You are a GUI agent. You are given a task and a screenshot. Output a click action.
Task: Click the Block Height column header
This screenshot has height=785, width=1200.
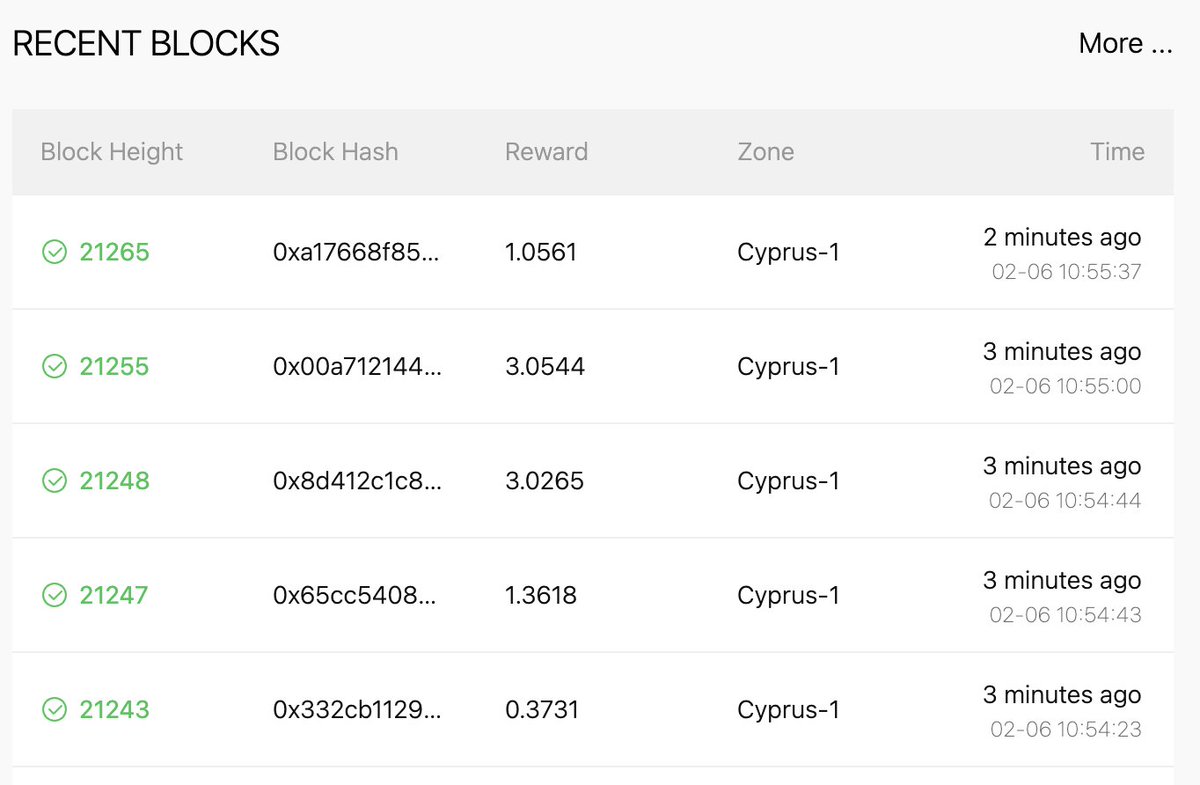(x=112, y=152)
